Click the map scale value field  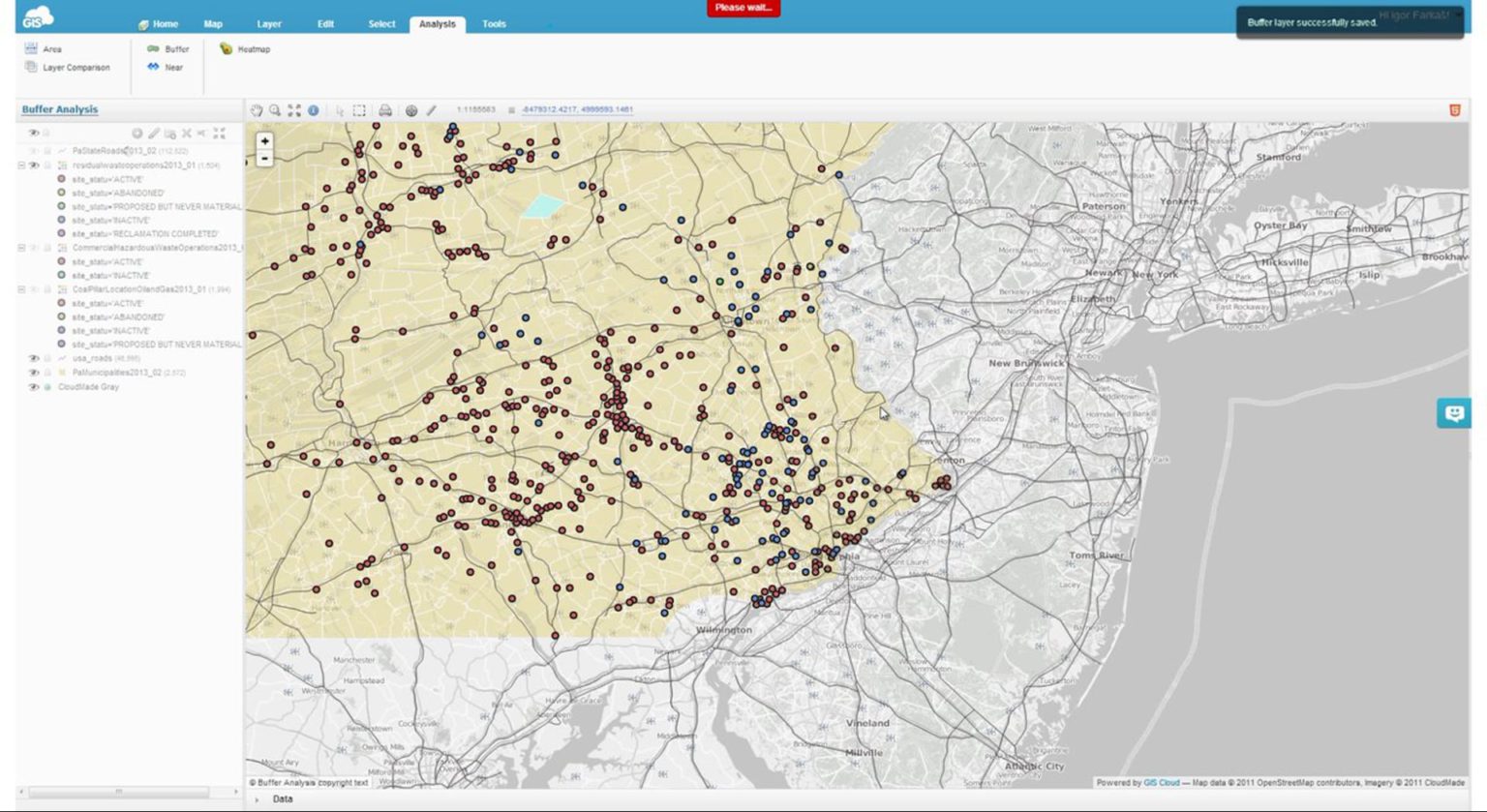475,109
